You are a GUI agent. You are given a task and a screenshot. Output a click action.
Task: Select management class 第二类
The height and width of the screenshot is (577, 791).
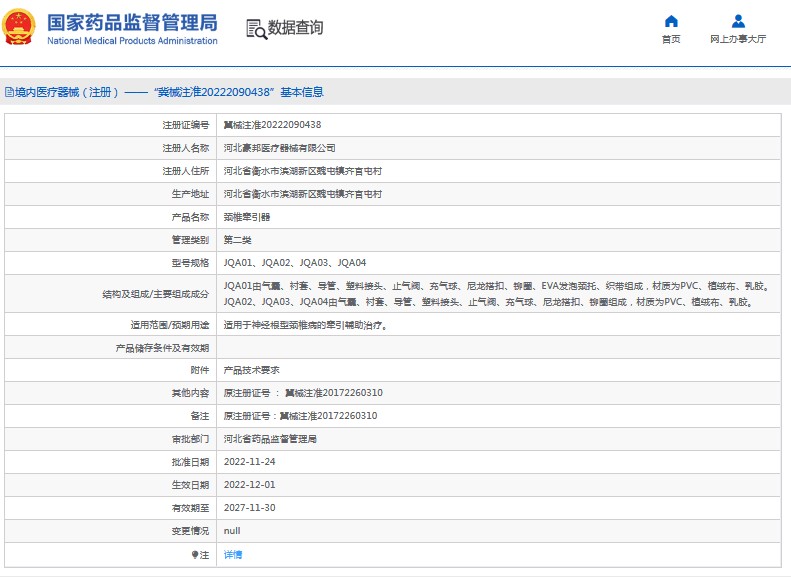[238, 240]
